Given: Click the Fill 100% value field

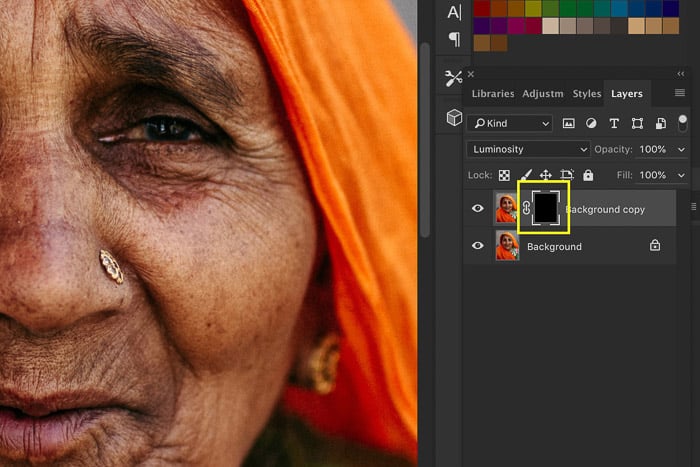Looking at the screenshot, I should point(653,175).
